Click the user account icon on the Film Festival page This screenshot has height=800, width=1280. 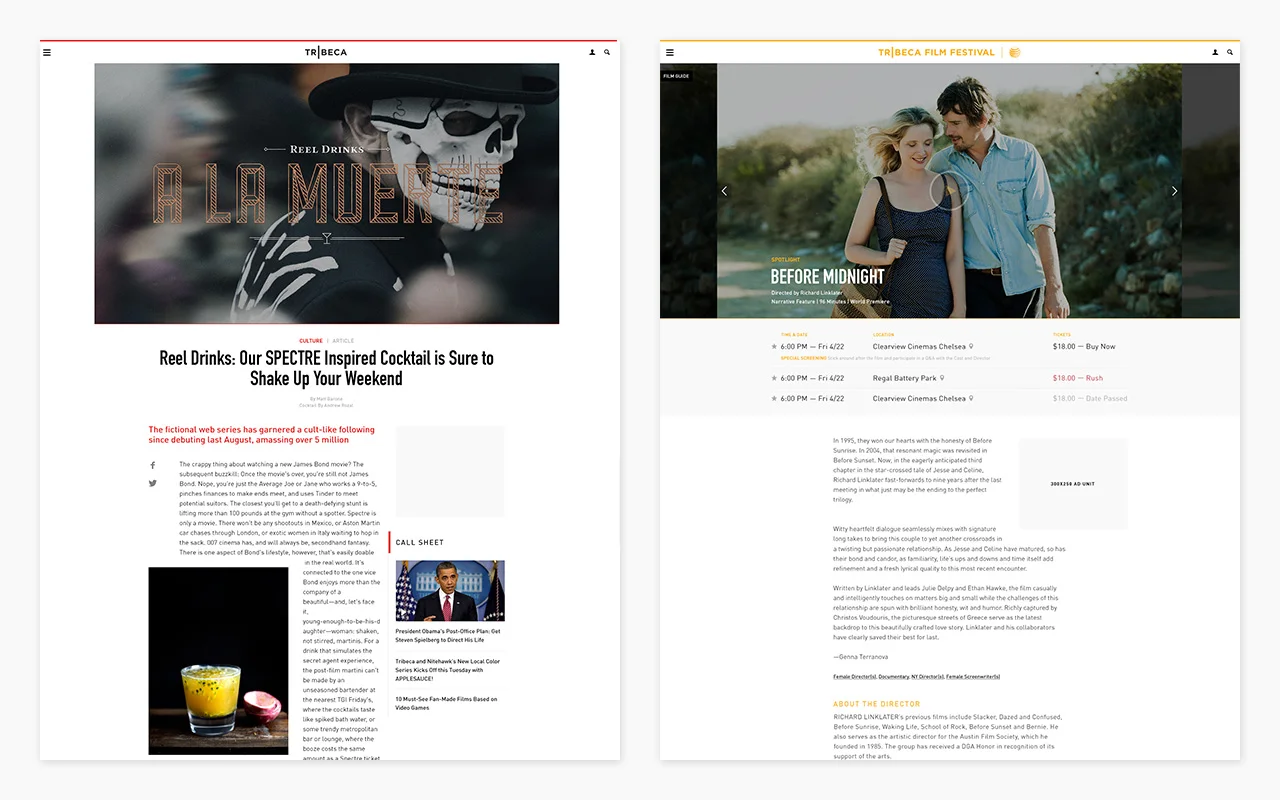tap(1215, 52)
